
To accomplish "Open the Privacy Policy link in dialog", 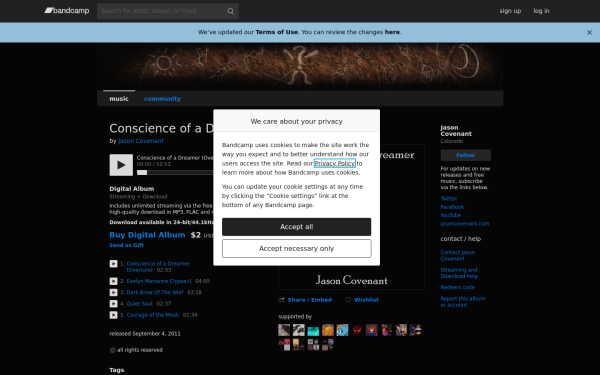I will 335,163.
